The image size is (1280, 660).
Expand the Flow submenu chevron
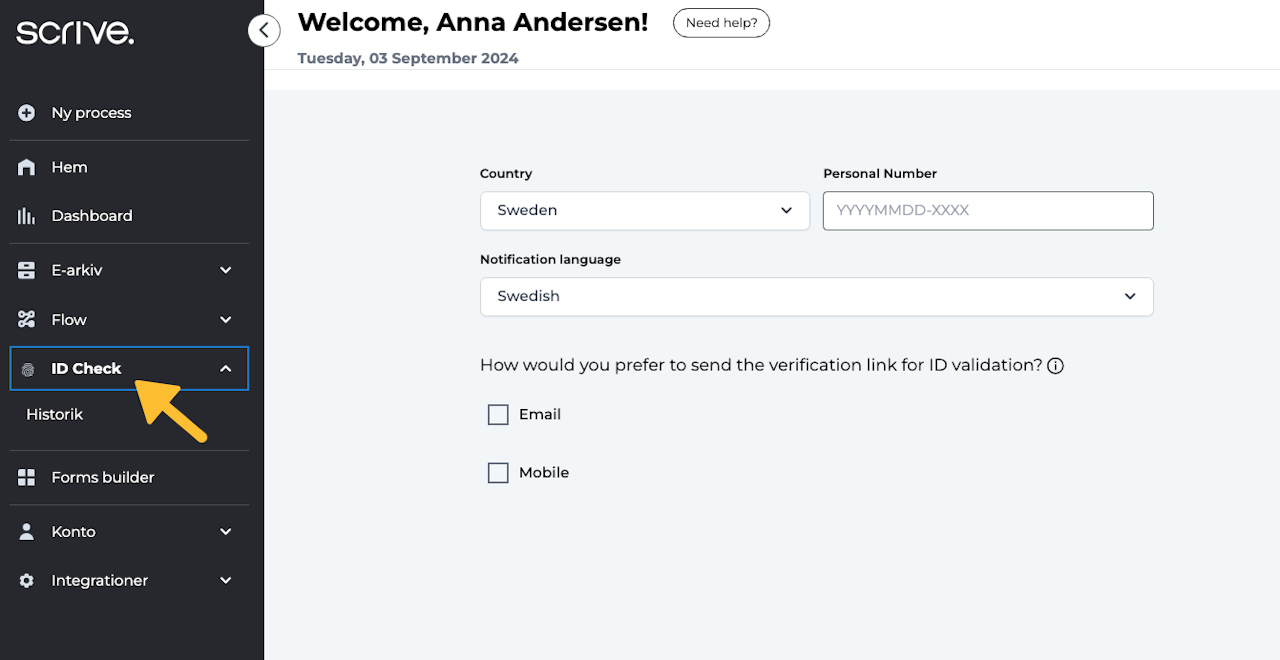coord(226,320)
